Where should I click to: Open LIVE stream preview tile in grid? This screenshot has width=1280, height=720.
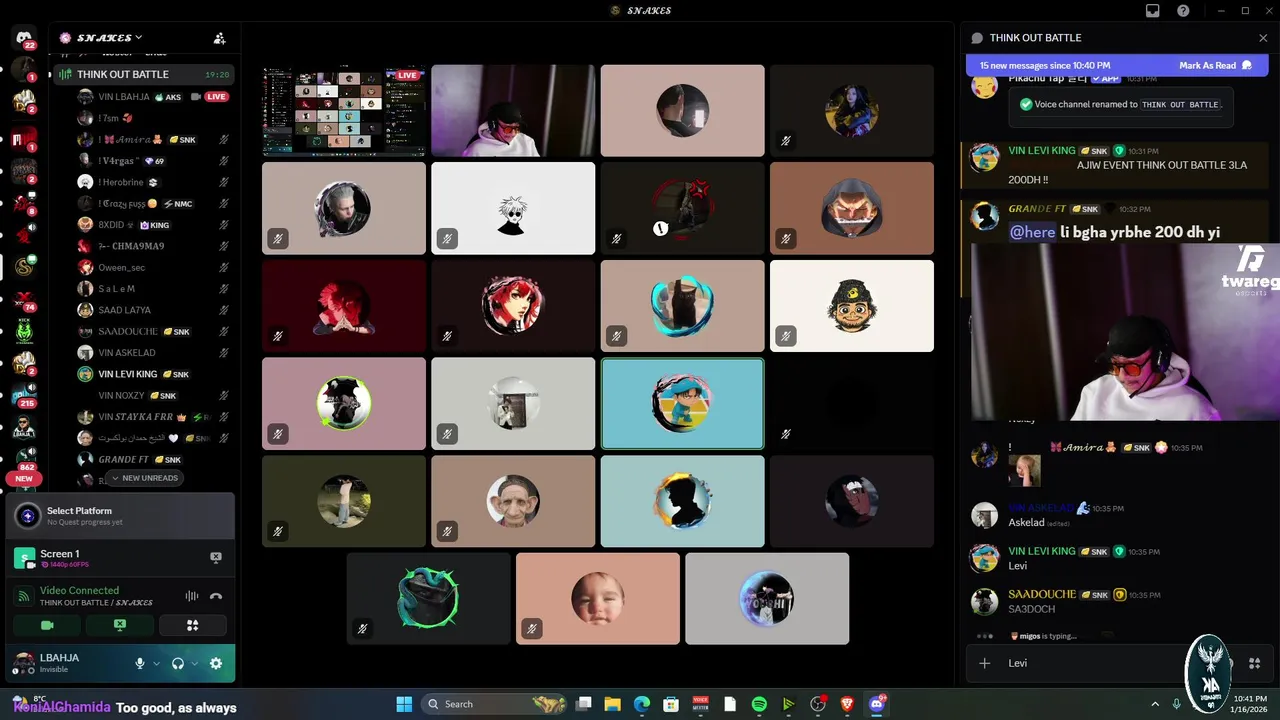[x=344, y=110]
